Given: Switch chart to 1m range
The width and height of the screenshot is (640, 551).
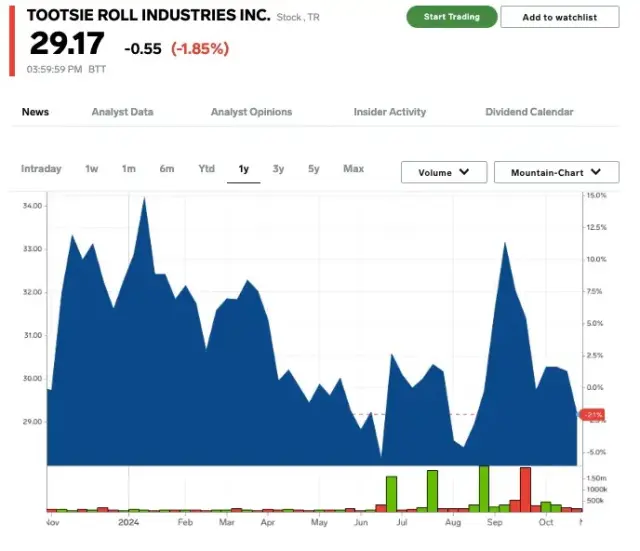Looking at the screenshot, I should [129, 169].
